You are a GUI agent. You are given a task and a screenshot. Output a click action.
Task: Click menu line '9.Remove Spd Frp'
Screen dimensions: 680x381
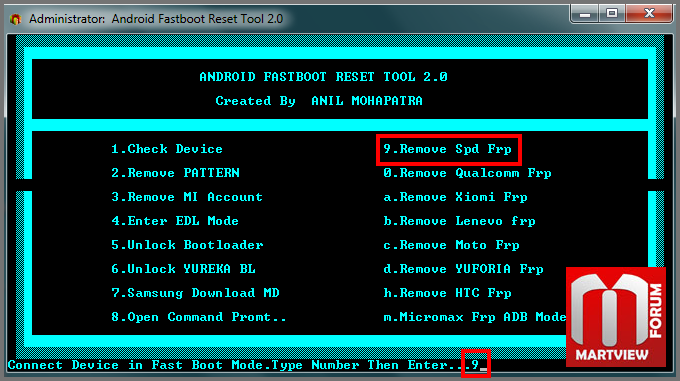[x=447, y=149]
